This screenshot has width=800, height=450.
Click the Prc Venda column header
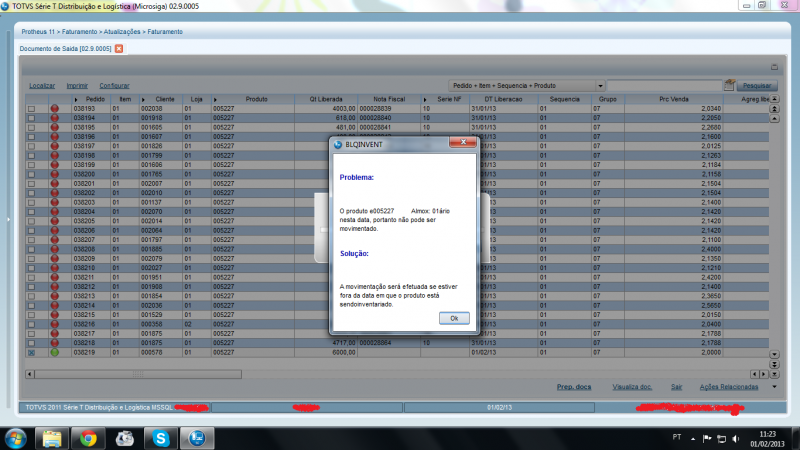[673, 99]
